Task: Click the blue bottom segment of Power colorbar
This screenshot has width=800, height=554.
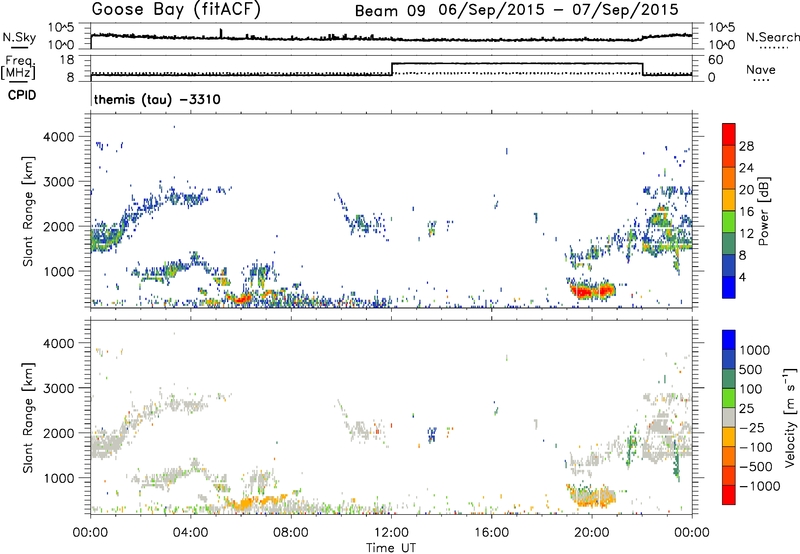Action: coord(729,287)
